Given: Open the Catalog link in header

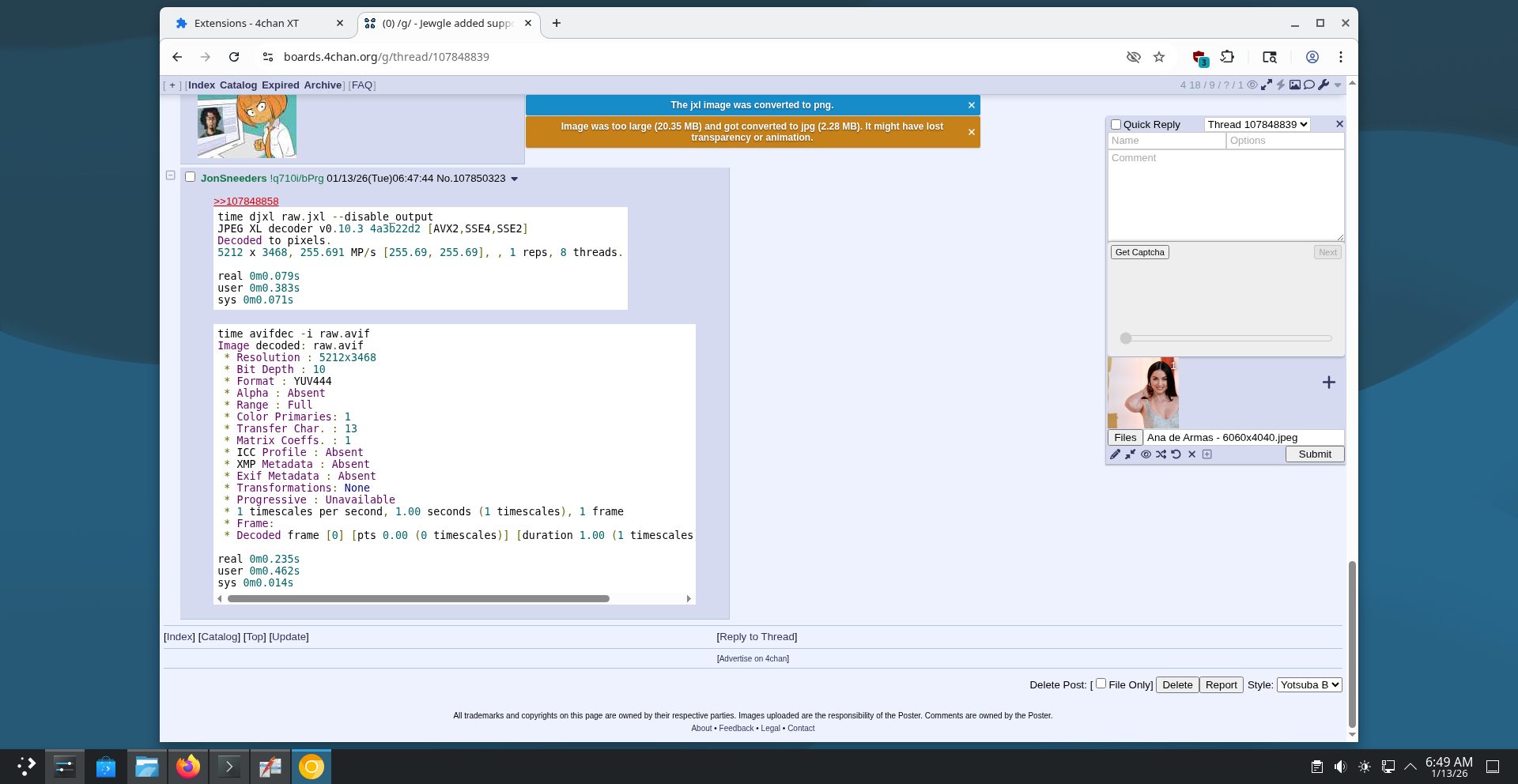Looking at the screenshot, I should [x=238, y=85].
